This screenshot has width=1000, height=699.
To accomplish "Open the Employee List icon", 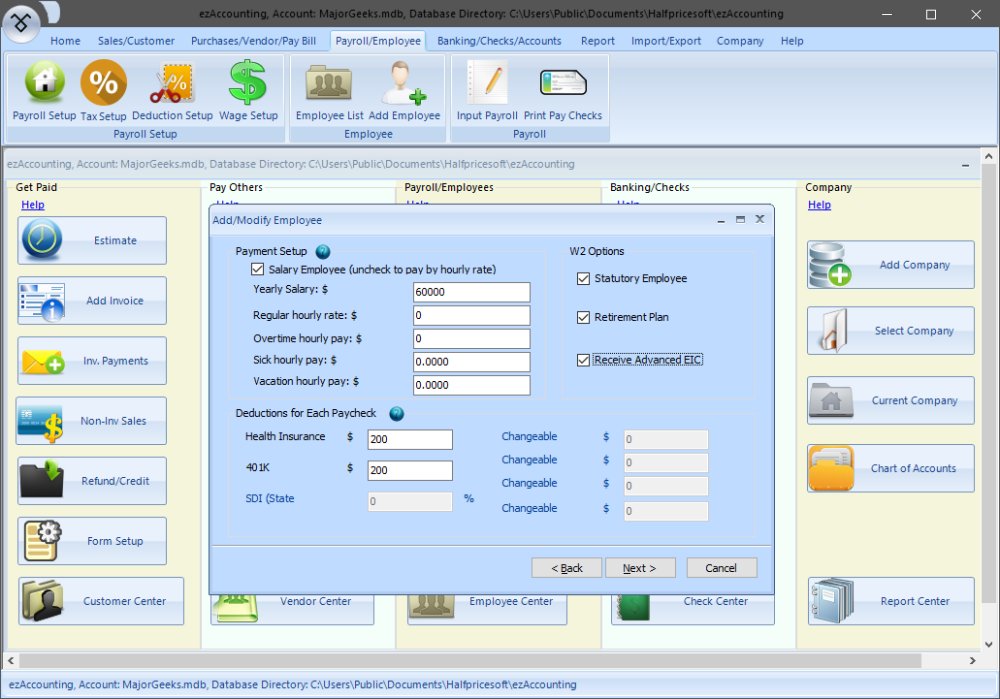I will click(329, 90).
